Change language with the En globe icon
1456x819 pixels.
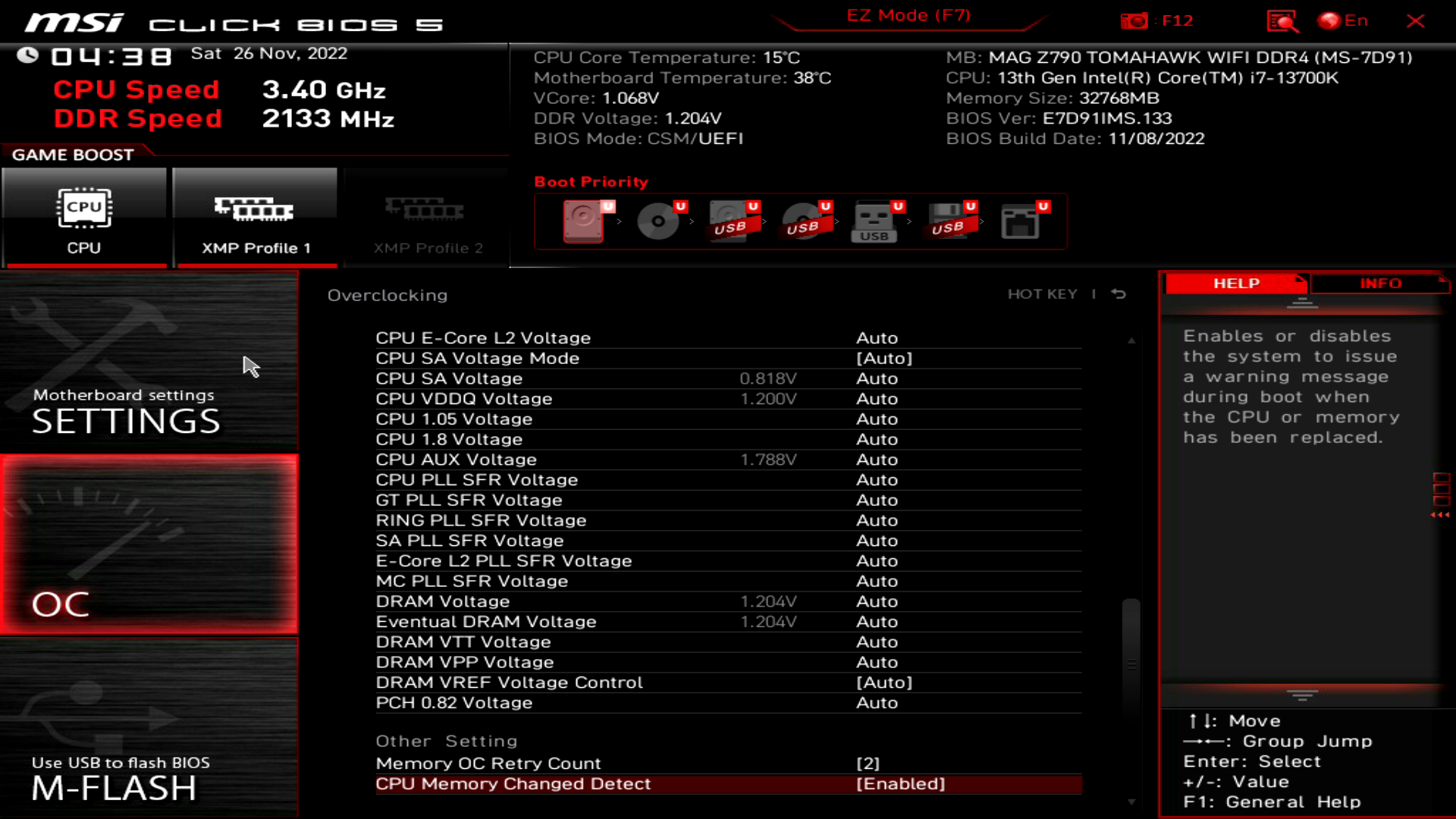point(1343,20)
